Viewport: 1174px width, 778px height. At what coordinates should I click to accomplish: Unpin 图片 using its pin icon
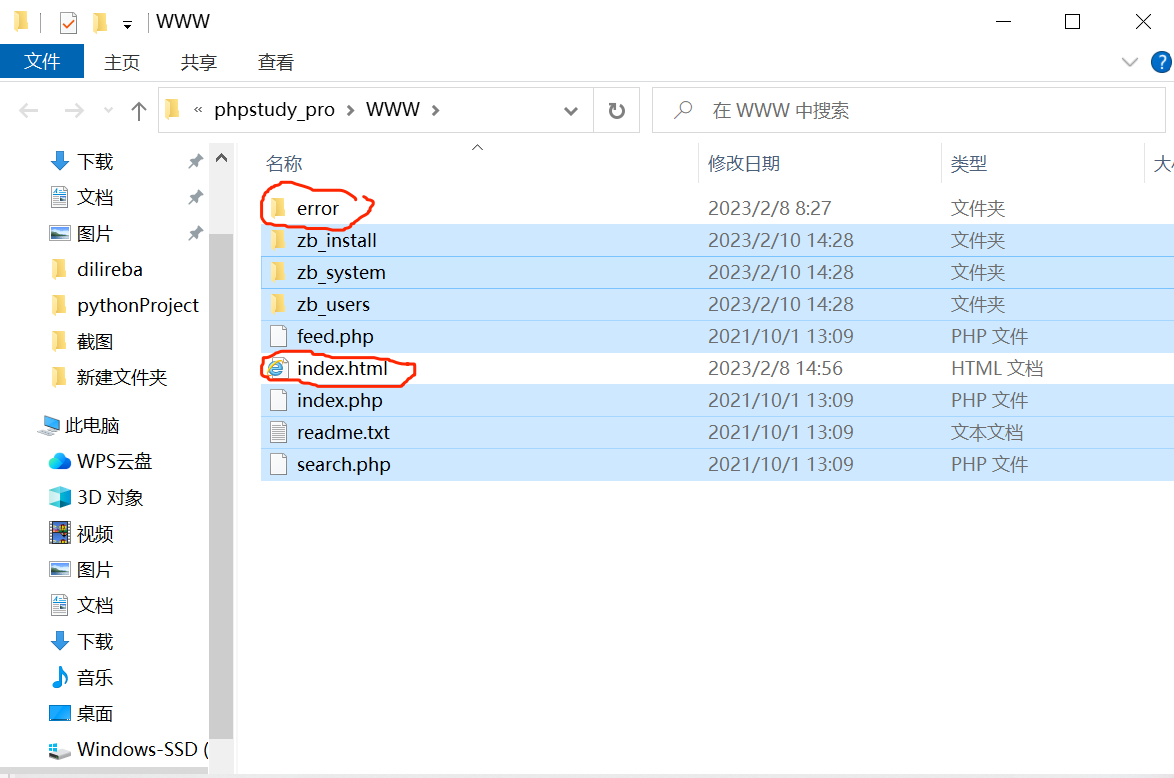pyautogui.click(x=195, y=233)
